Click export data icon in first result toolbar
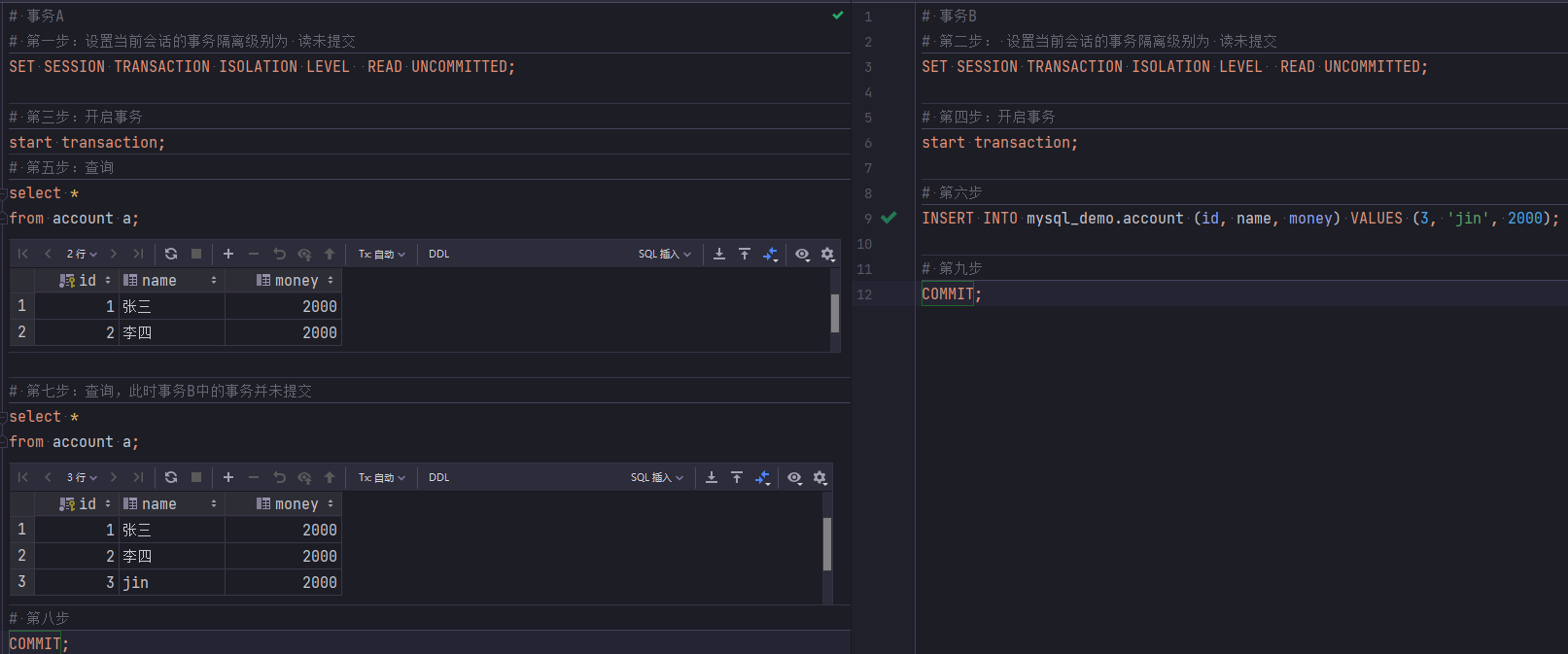Viewport: 1568px width, 654px height. pos(719,254)
